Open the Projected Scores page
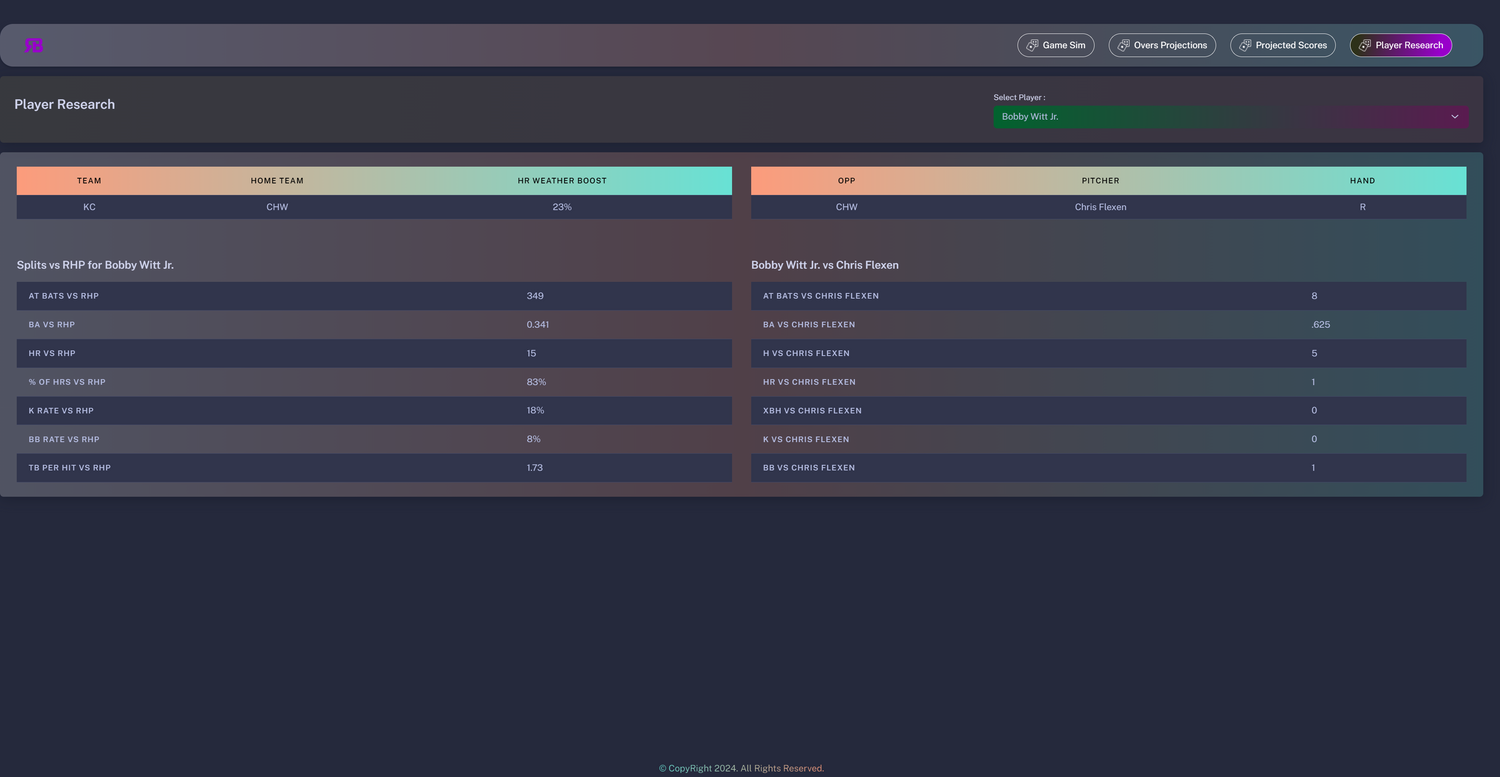The height and width of the screenshot is (777, 1500). (1283, 45)
